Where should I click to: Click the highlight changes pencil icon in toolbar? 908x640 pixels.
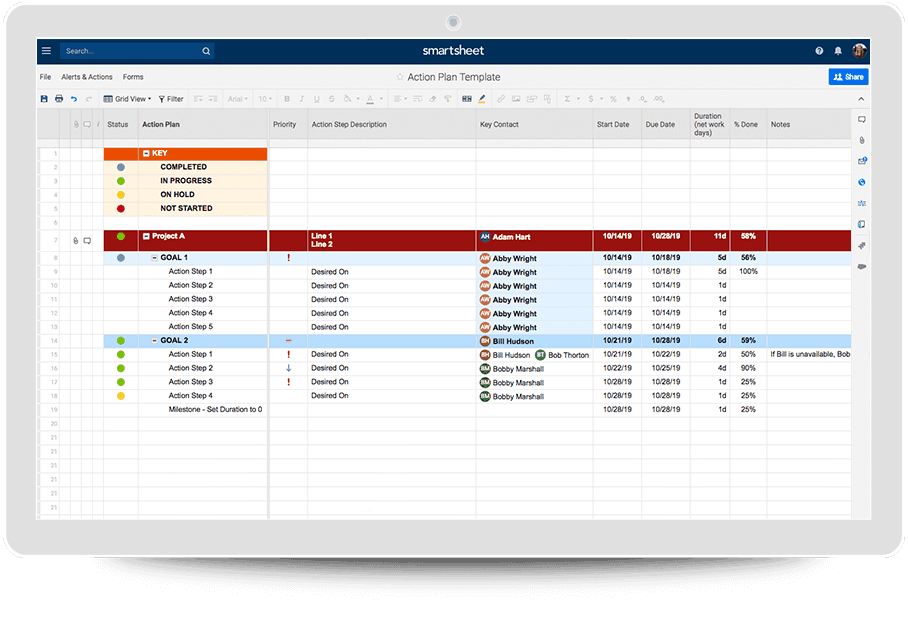tap(482, 99)
